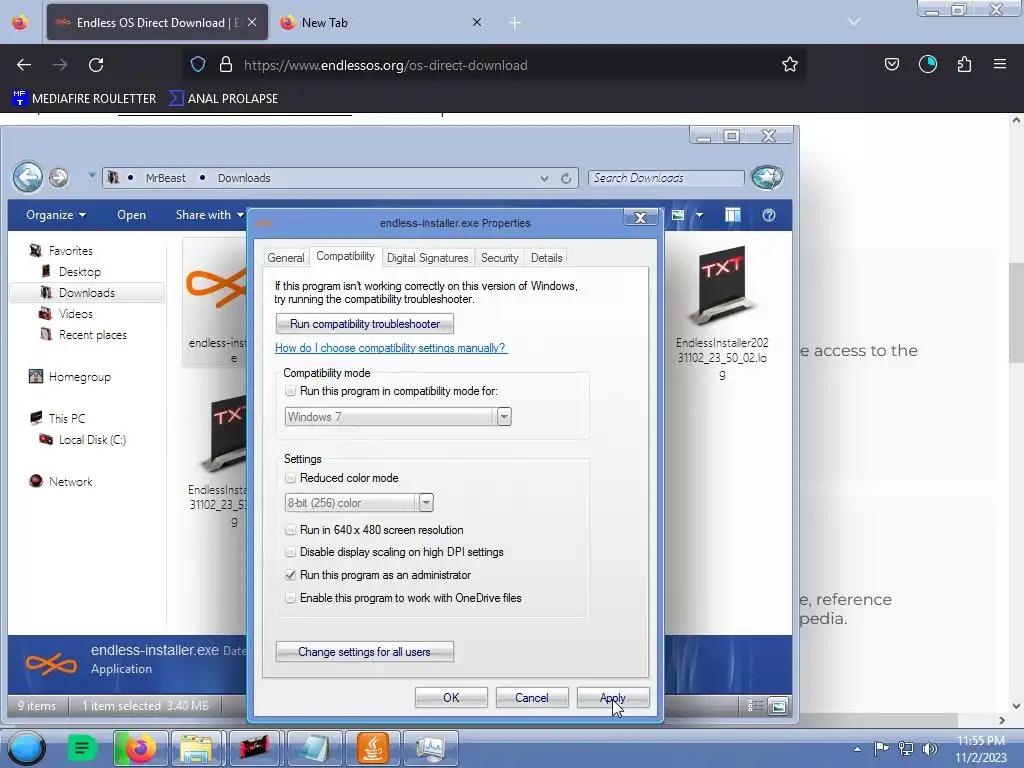Image resolution: width=1024 pixels, height=768 pixels.
Task: Open view options dropdown arrow in Explorer
Action: [x=699, y=216]
